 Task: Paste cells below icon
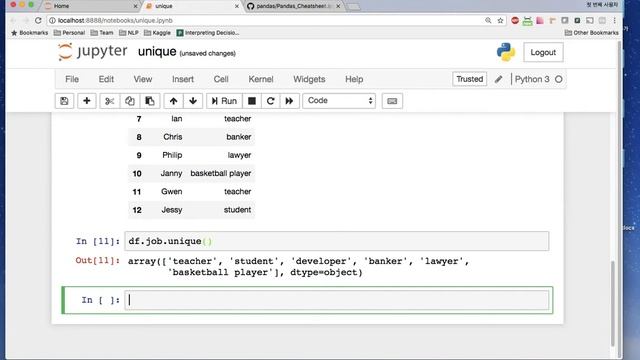(x=150, y=101)
